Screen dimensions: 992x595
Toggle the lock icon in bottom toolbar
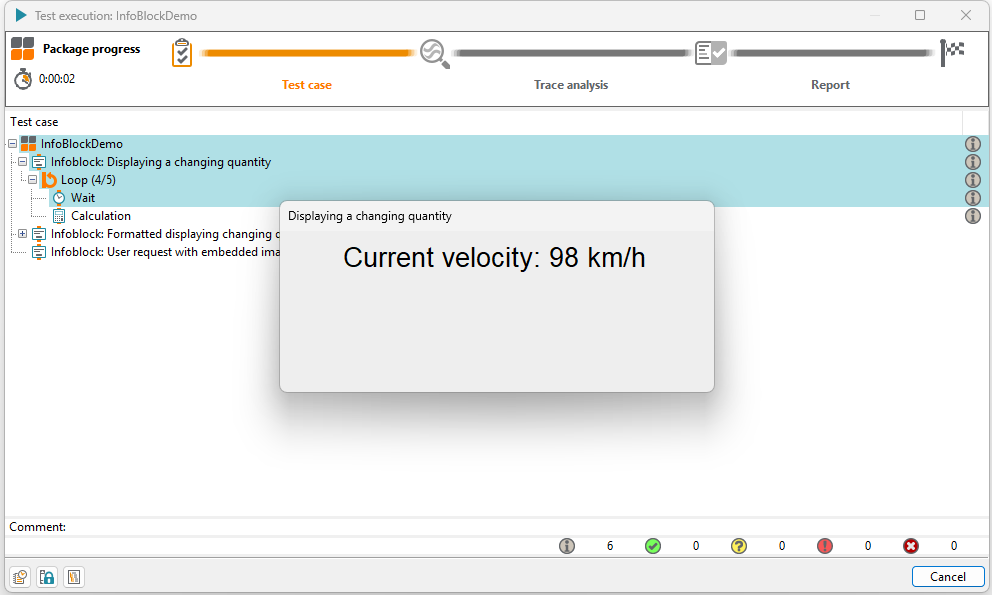(x=47, y=577)
